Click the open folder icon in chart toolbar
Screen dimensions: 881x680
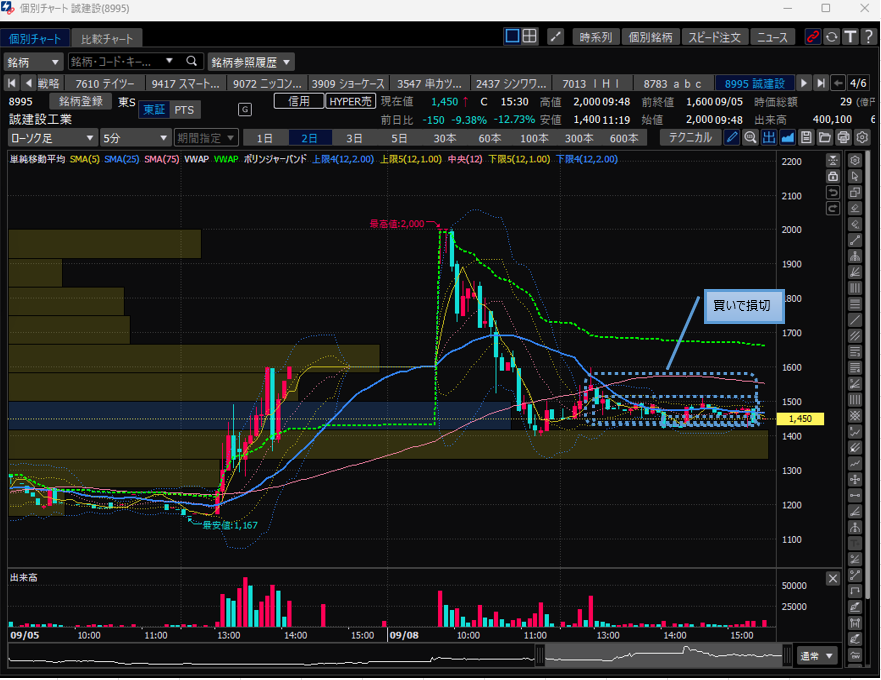824,137
